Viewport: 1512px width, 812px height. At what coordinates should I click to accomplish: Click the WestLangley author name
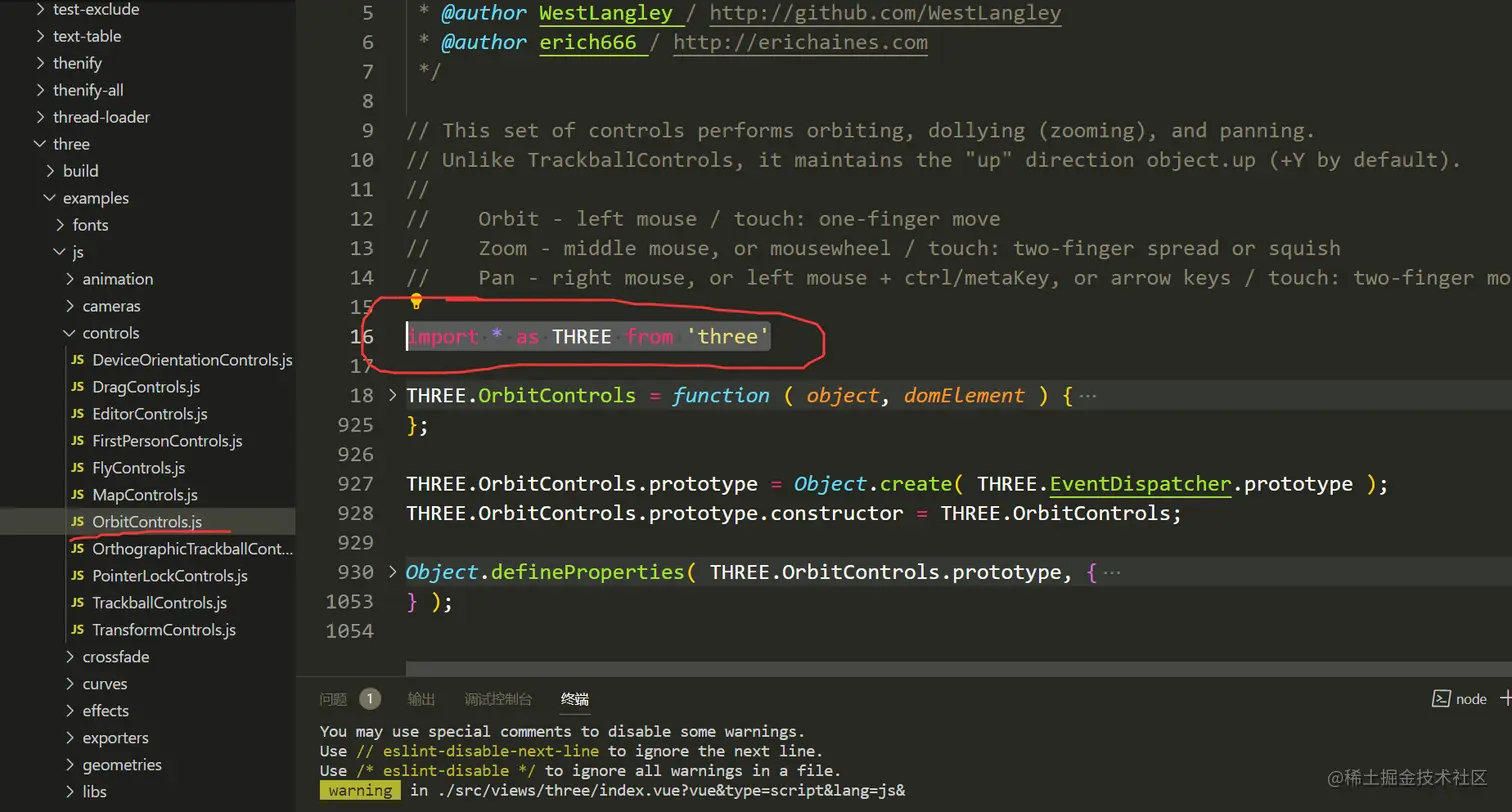pyautogui.click(x=606, y=14)
